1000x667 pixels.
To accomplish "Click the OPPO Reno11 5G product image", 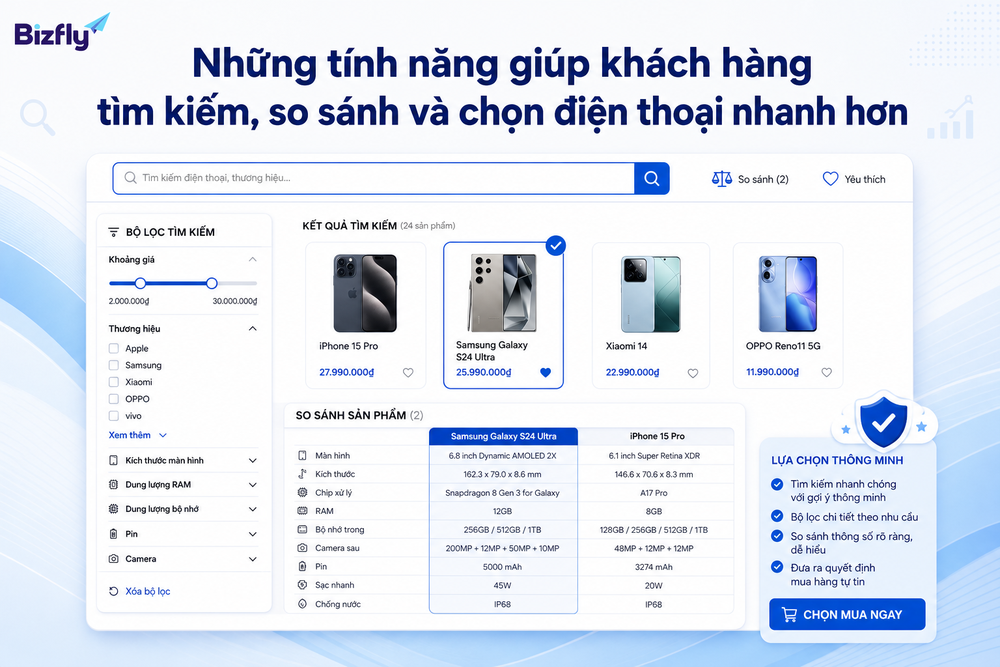I will (788, 293).
